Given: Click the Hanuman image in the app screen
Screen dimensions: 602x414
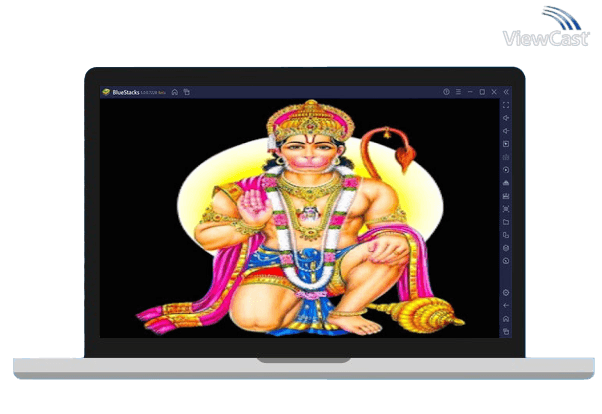Looking at the screenshot, I should [x=301, y=218].
